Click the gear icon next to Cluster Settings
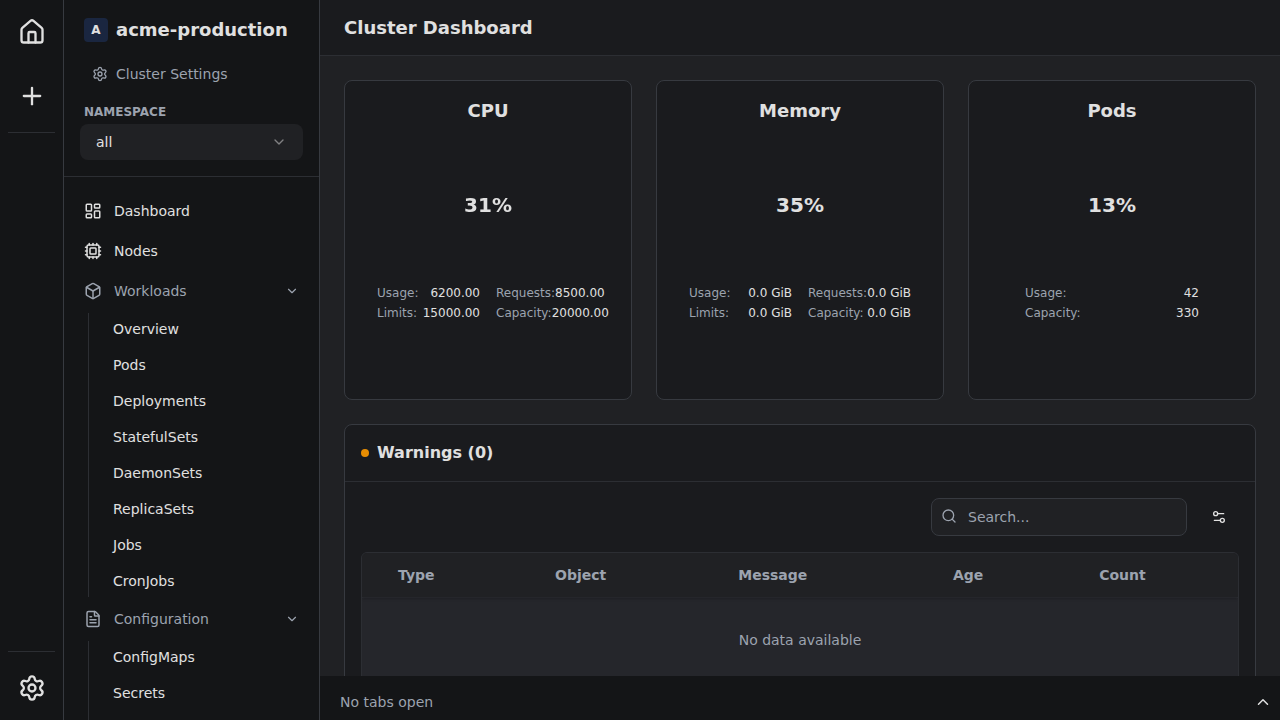 click(99, 73)
